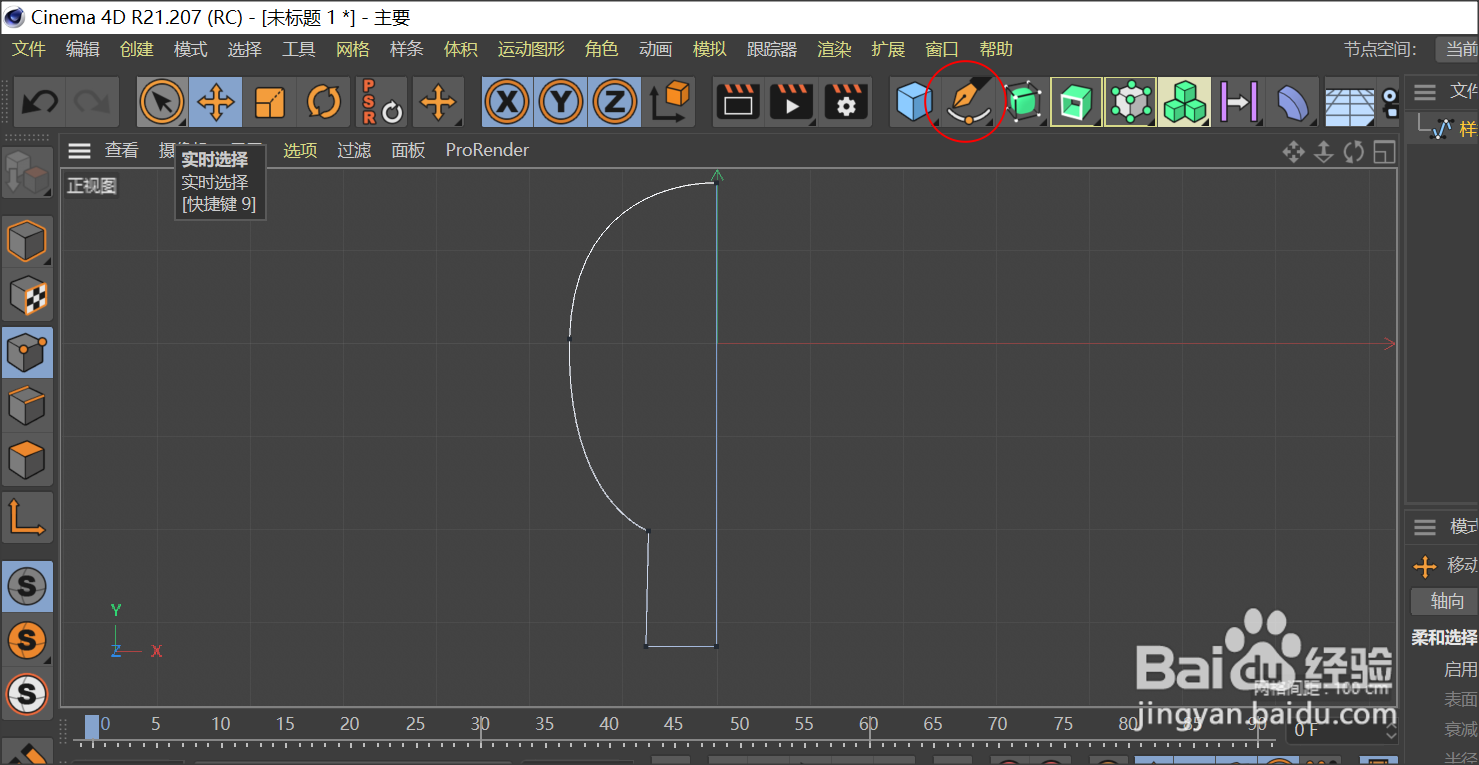
Task: Open the object manager panel menu
Action: click(1424, 92)
